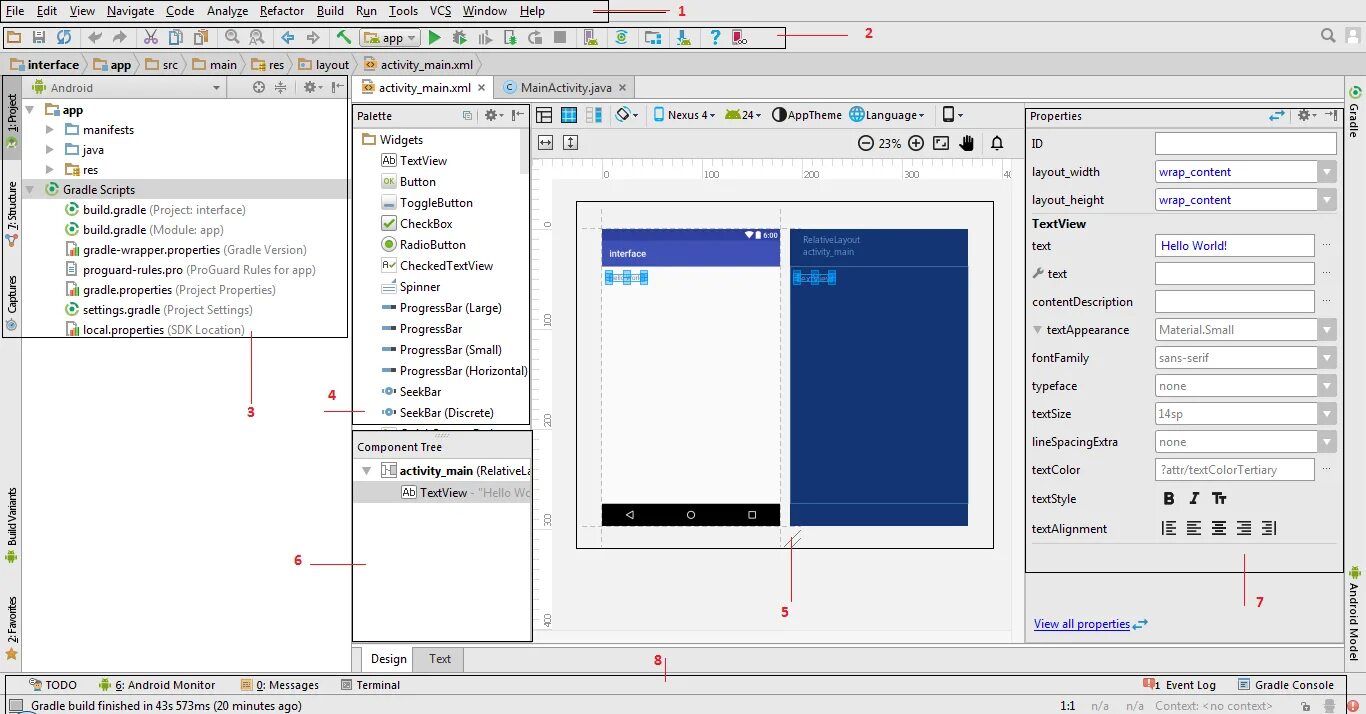
Task: Click the Synchronize icon in the toolbar
Action: pos(64,38)
